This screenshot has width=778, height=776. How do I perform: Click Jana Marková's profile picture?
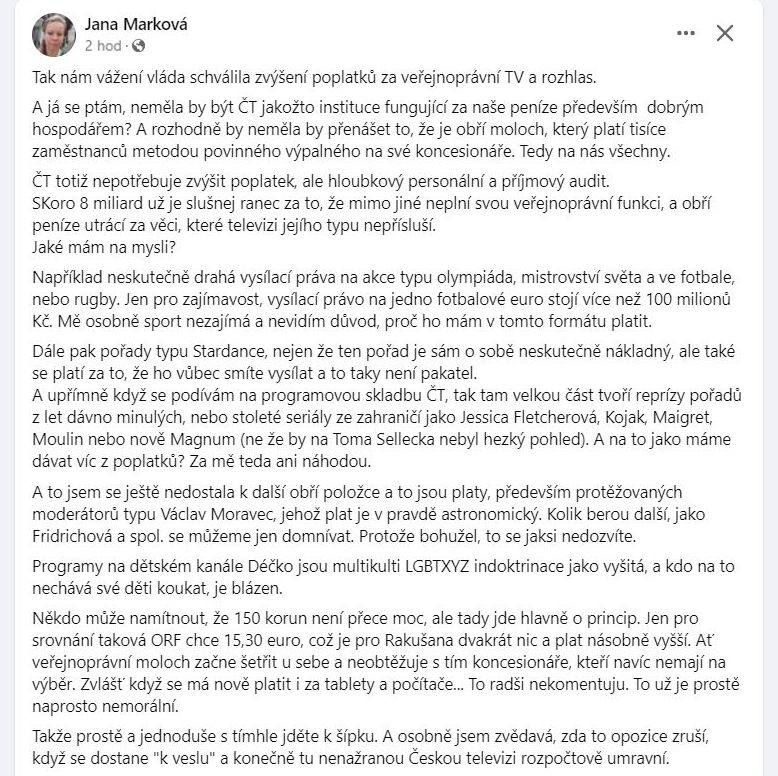pos(54,35)
